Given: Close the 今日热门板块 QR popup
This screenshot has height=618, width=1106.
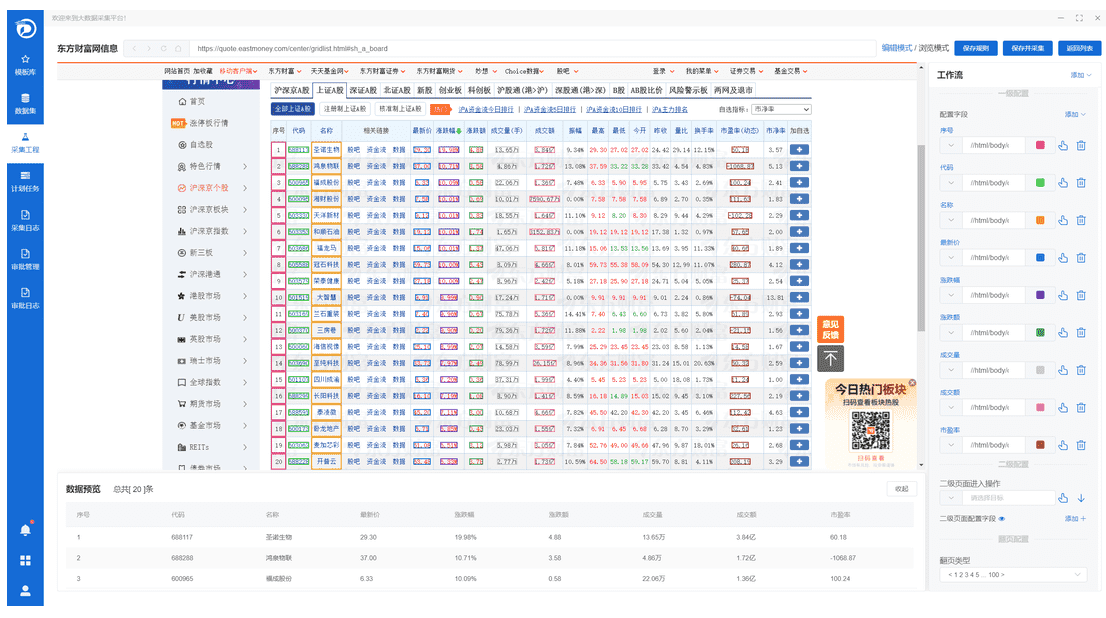Looking at the screenshot, I should tap(912, 382).
